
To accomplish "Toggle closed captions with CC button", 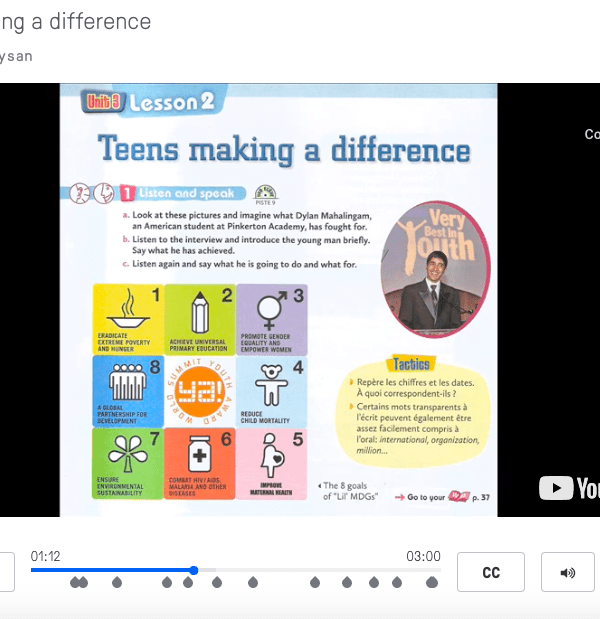I will [x=490, y=572].
